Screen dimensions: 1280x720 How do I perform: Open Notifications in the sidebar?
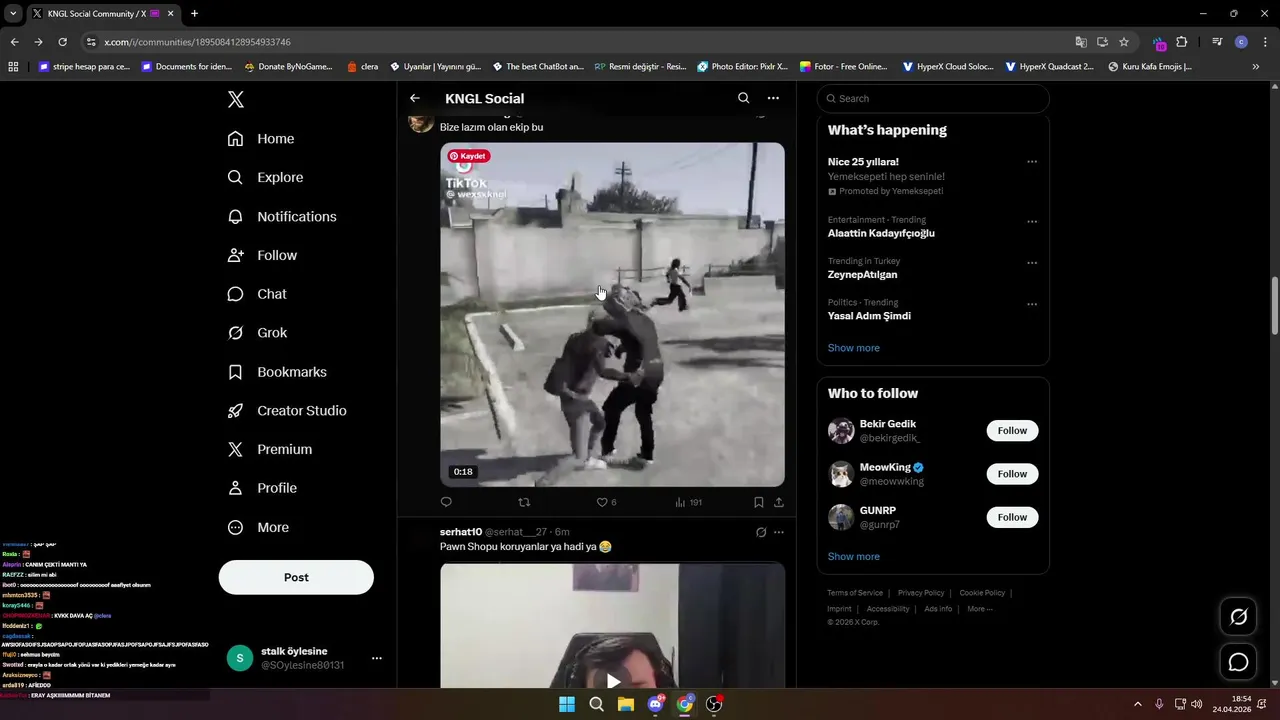(x=282, y=216)
